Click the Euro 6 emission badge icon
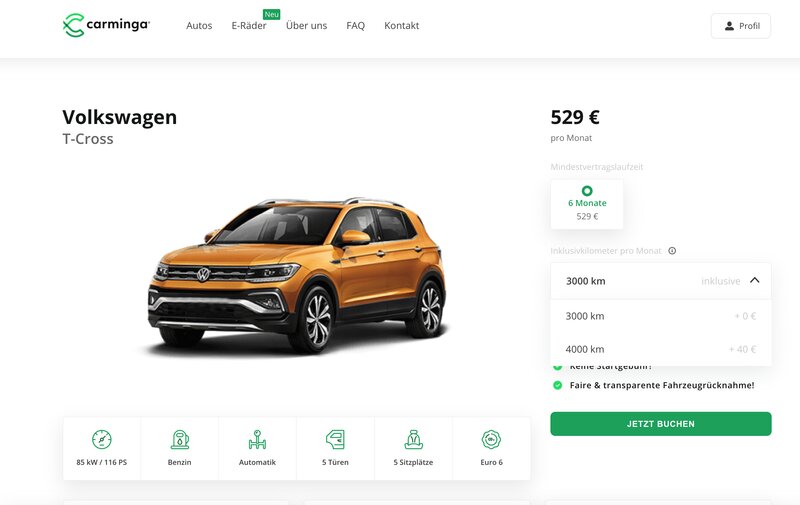Screen dimensions: 800x505 [491, 439]
